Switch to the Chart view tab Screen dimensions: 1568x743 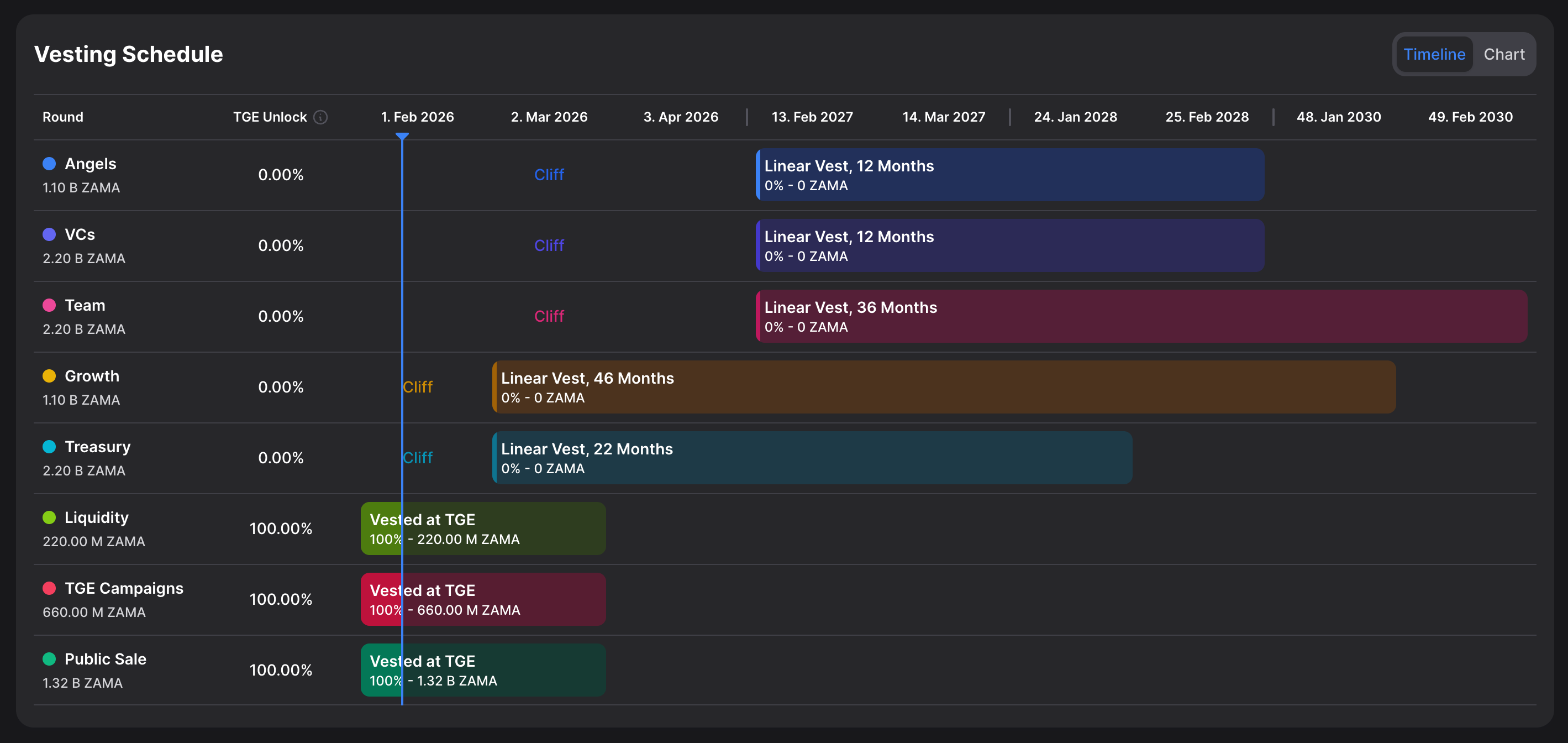(1503, 54)
